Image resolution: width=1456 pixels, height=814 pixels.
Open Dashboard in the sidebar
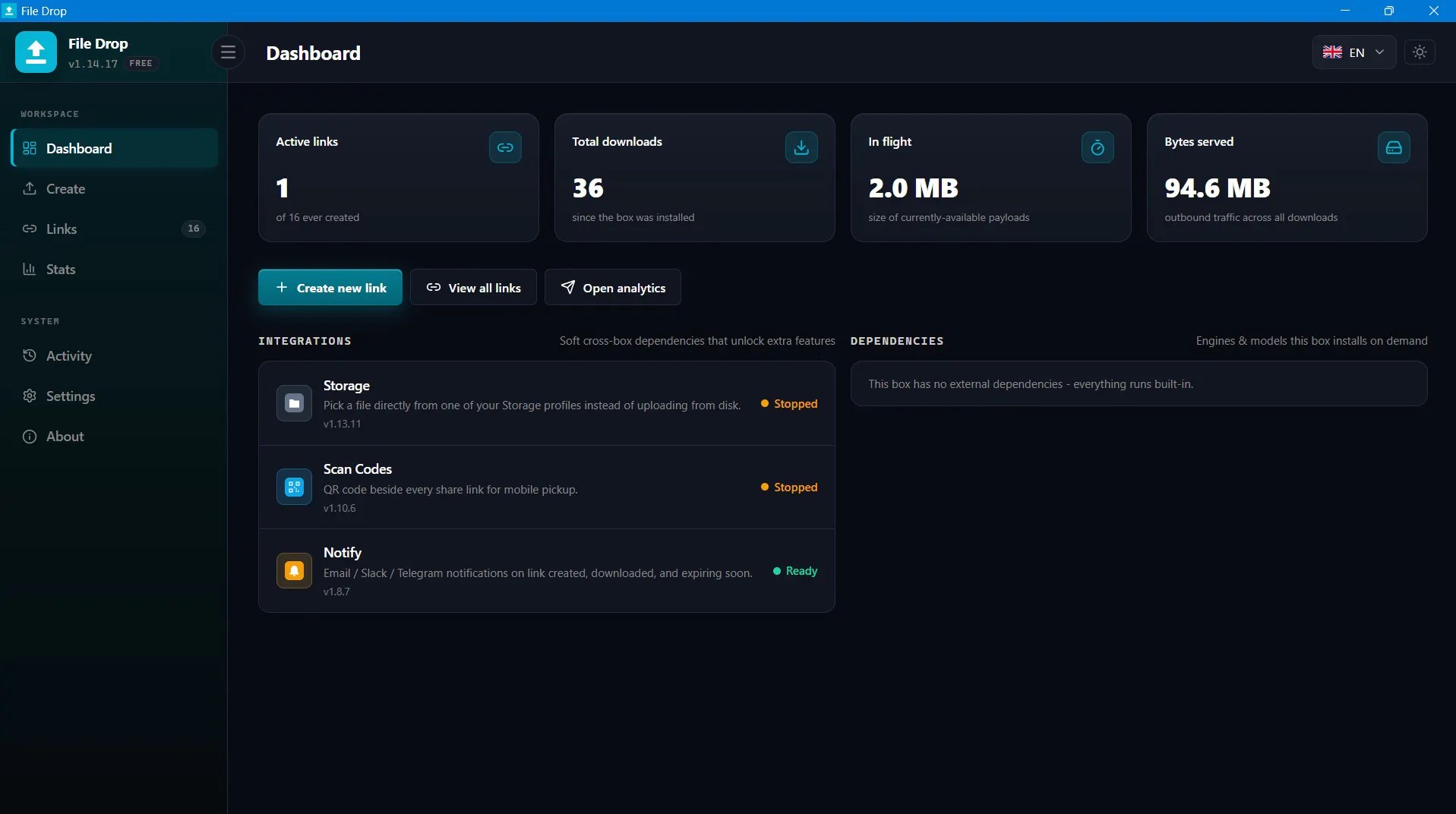click(115, 148)
